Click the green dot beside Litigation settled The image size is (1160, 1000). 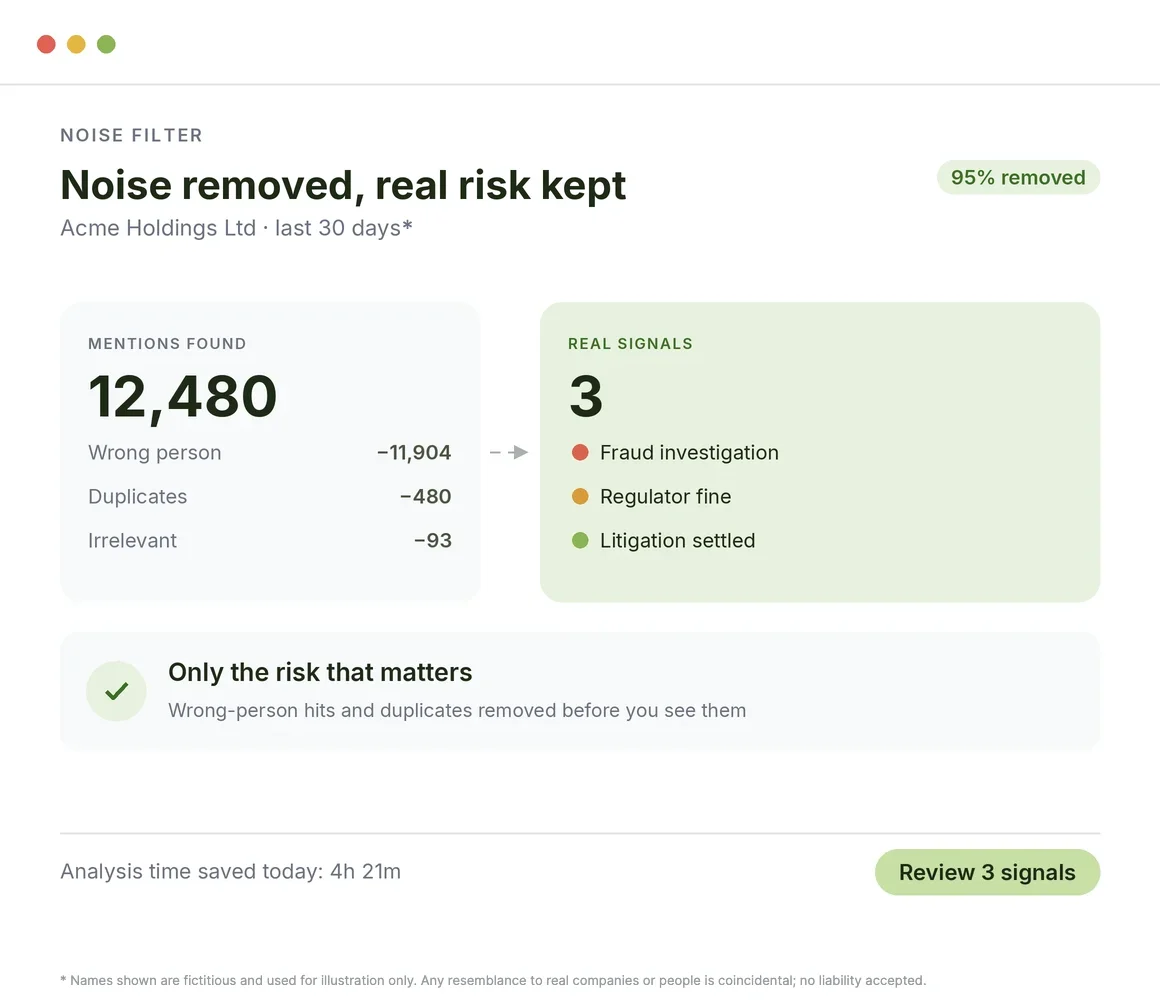click(580, 541)
